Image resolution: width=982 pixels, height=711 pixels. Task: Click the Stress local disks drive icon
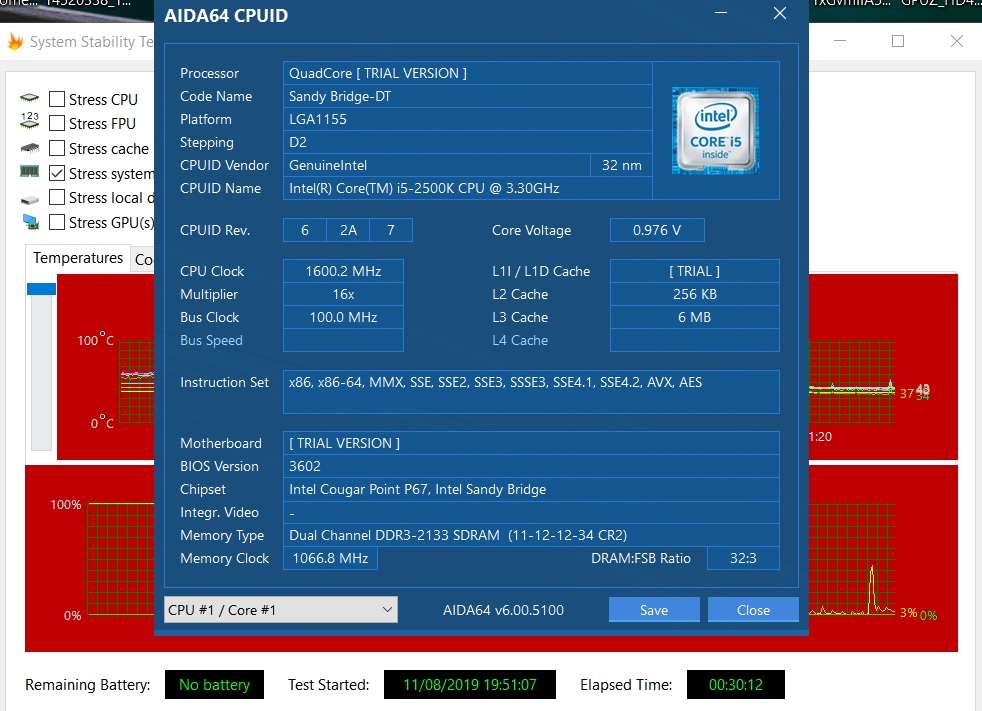[29, 199]
